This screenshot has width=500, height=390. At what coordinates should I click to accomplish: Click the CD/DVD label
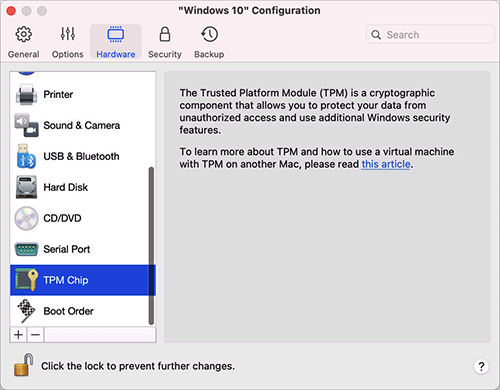click(x=62, y=218)
